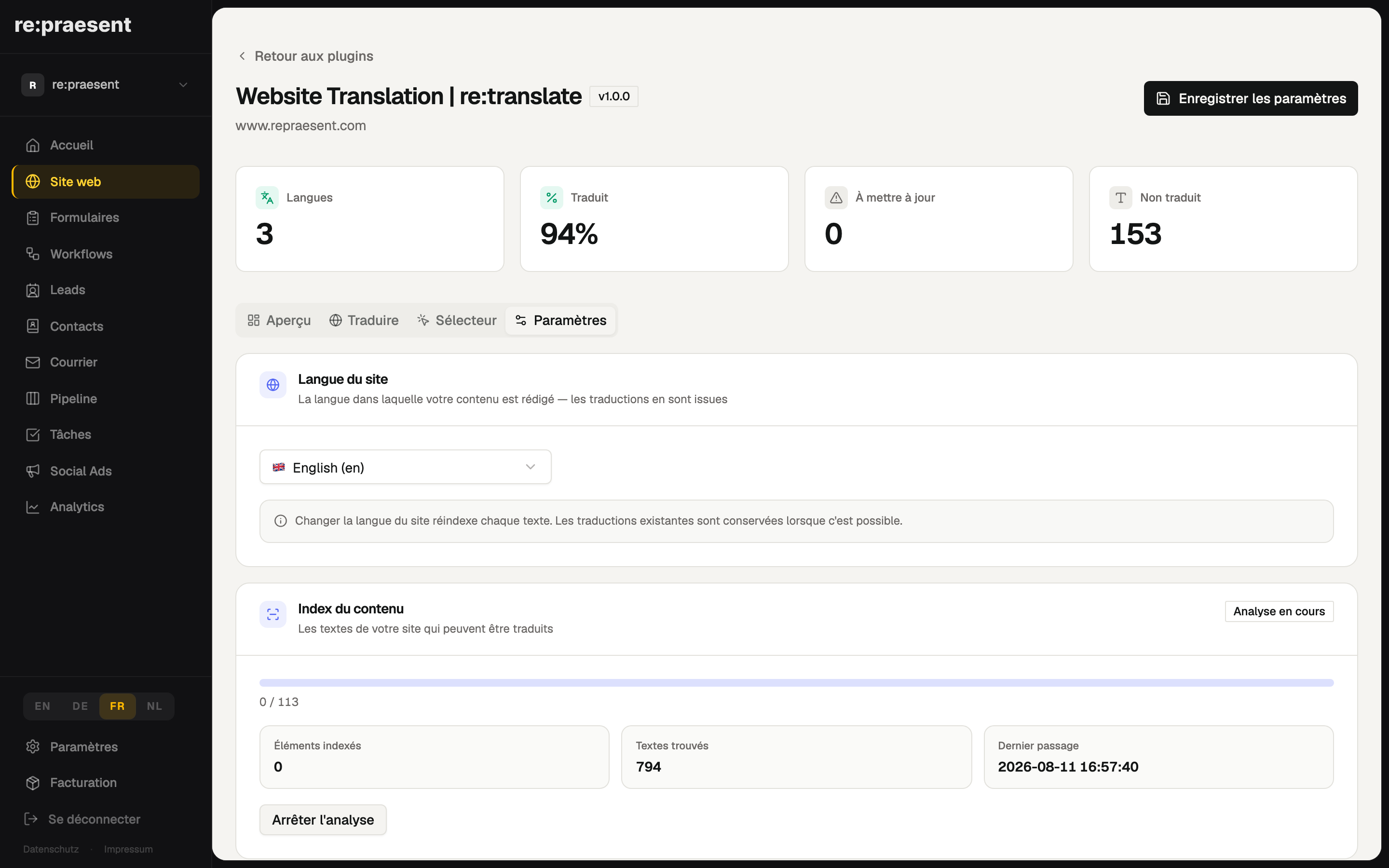The width and height of the screenshot is (1389, 868).
Task: Open Contacts icon in sidebar
Action: (33, 326)
